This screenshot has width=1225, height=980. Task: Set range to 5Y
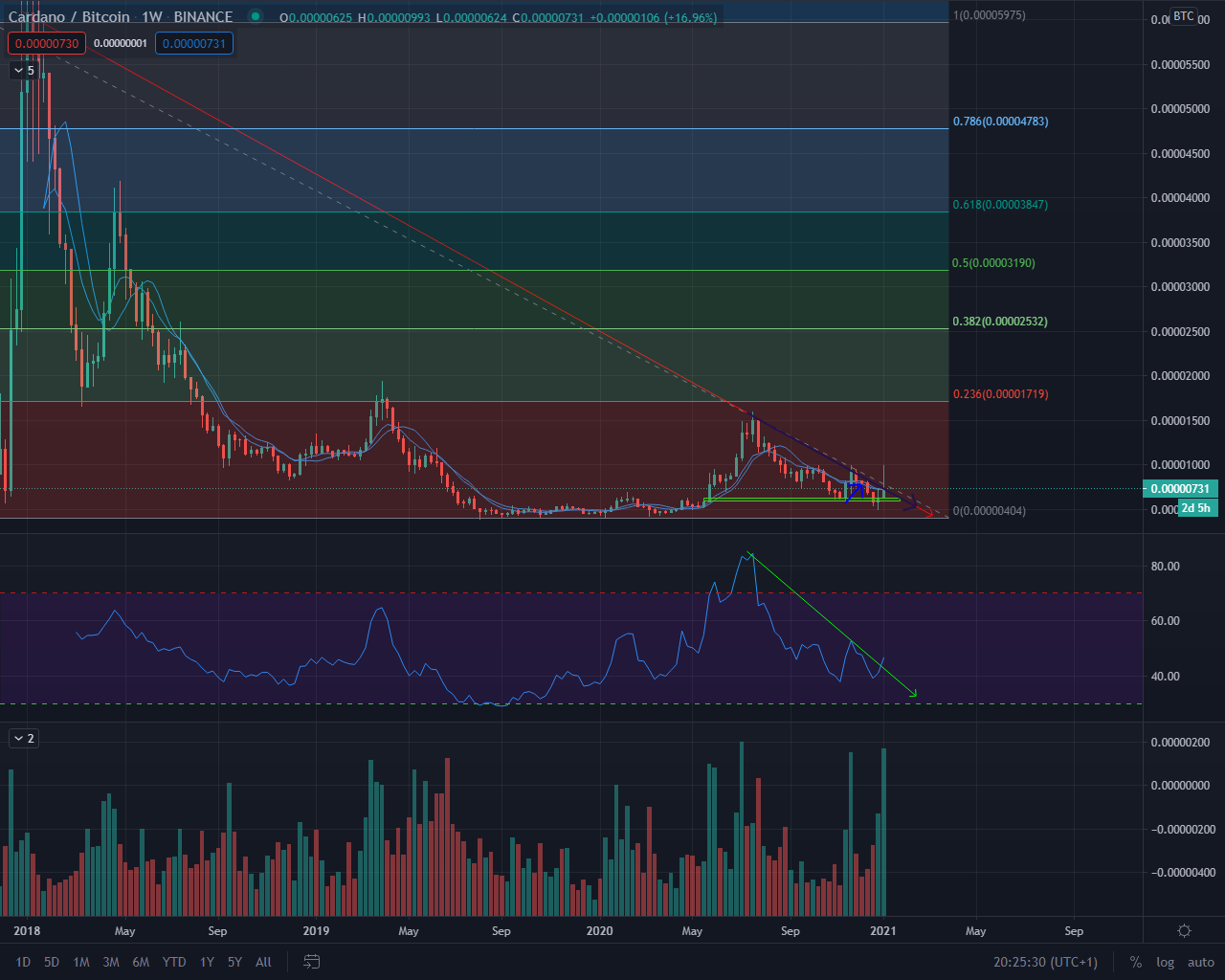234,962
